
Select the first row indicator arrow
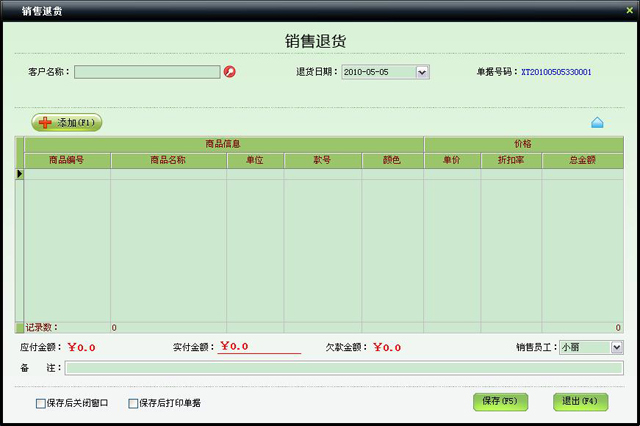click(x=19, y=174)
